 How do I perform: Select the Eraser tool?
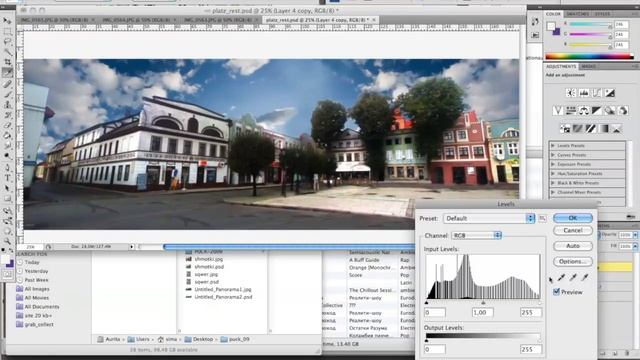click(x=7, y=125)
